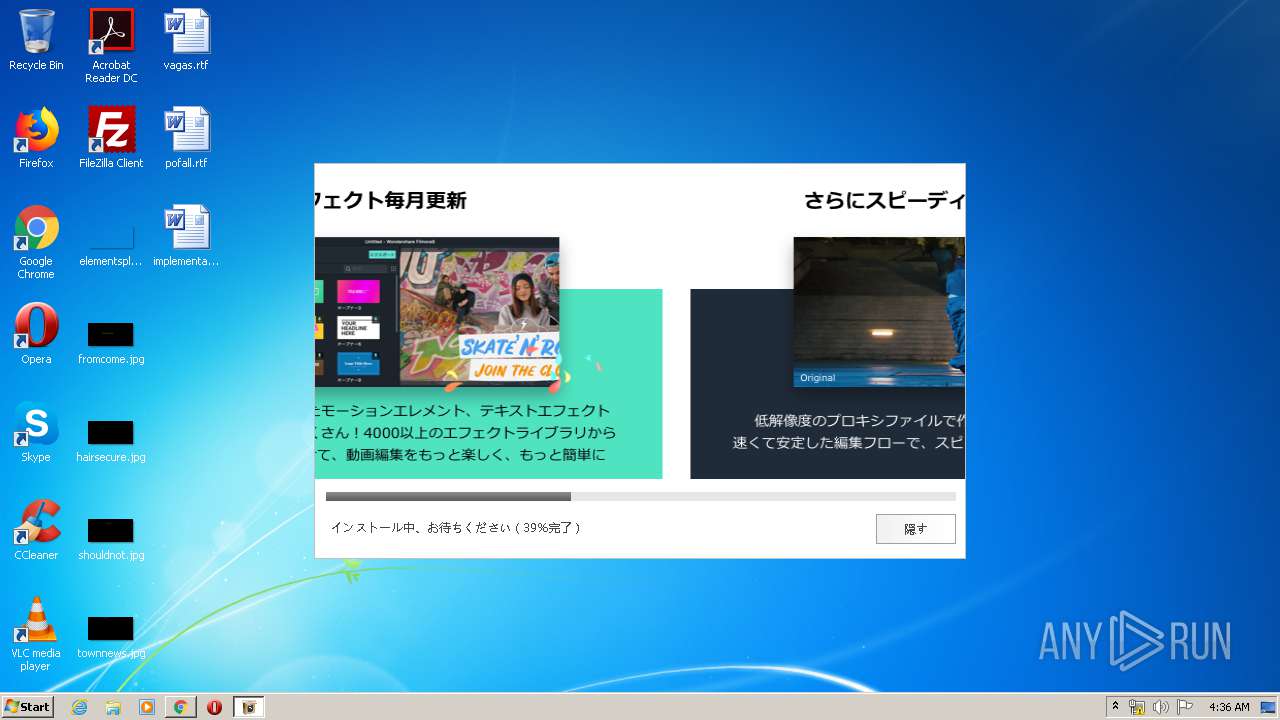Open the Windows Start menu

point(27,707)
